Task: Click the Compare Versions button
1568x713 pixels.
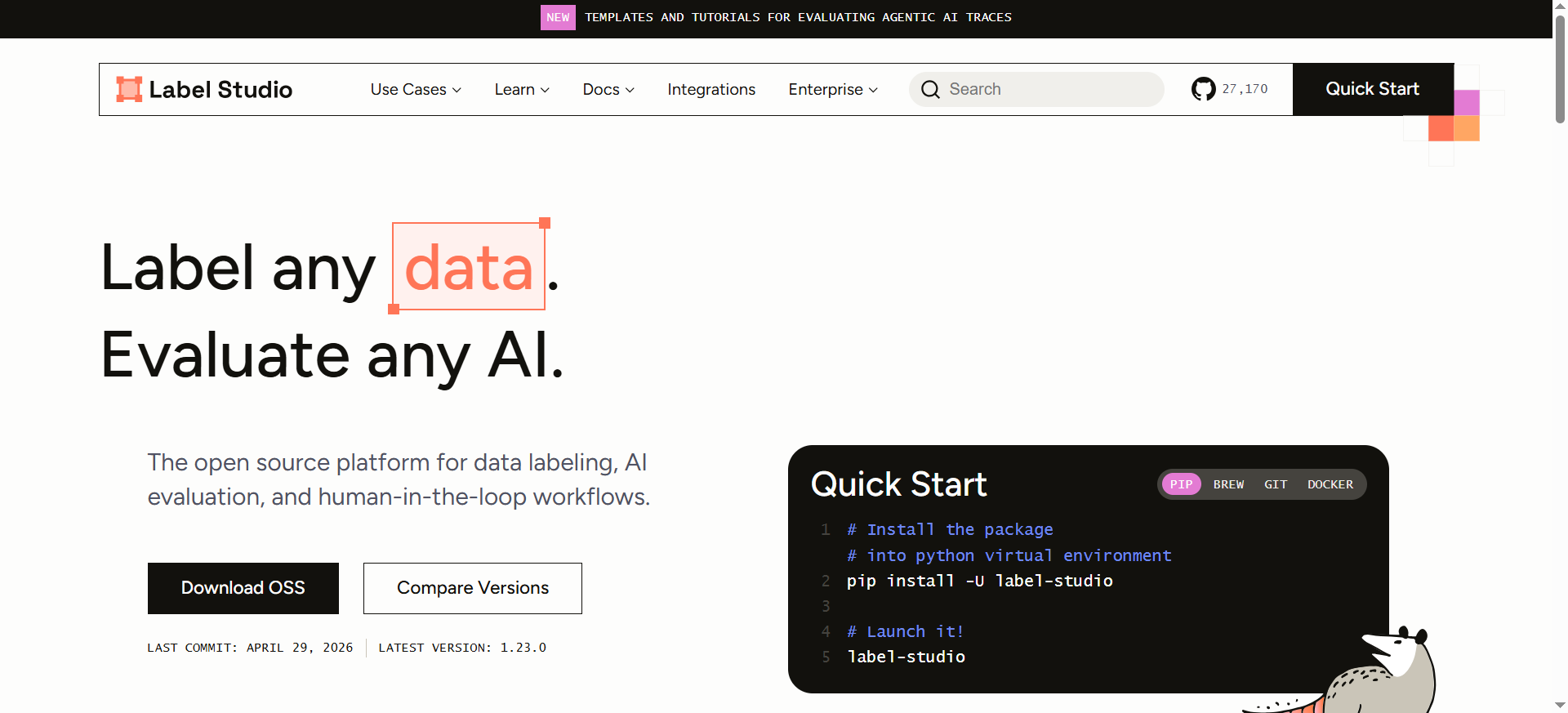Action: coord(473,588)
